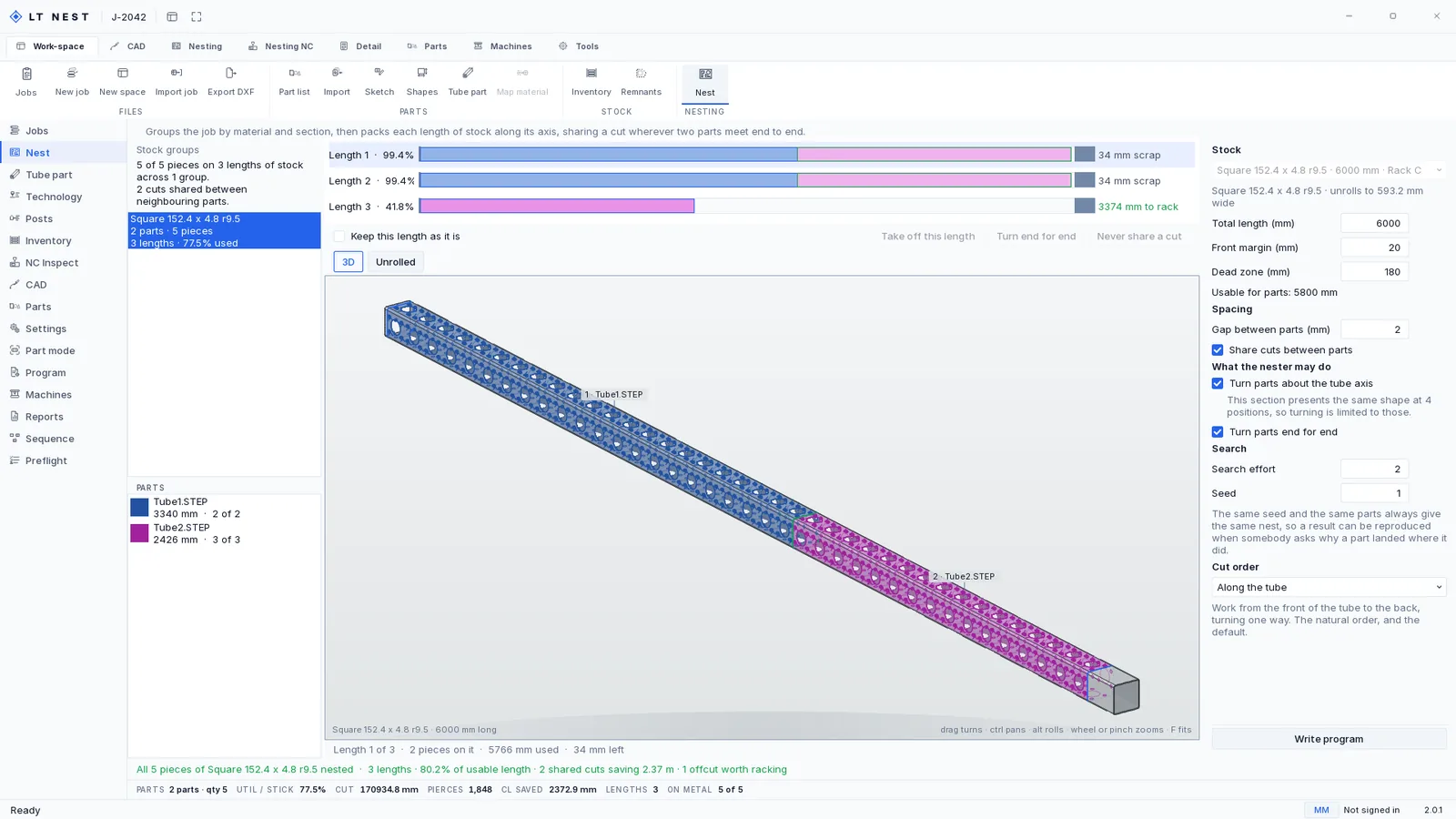Click Turn end for end button
The height and width of the screenshot is (819, 1456).
(1036, 236)
